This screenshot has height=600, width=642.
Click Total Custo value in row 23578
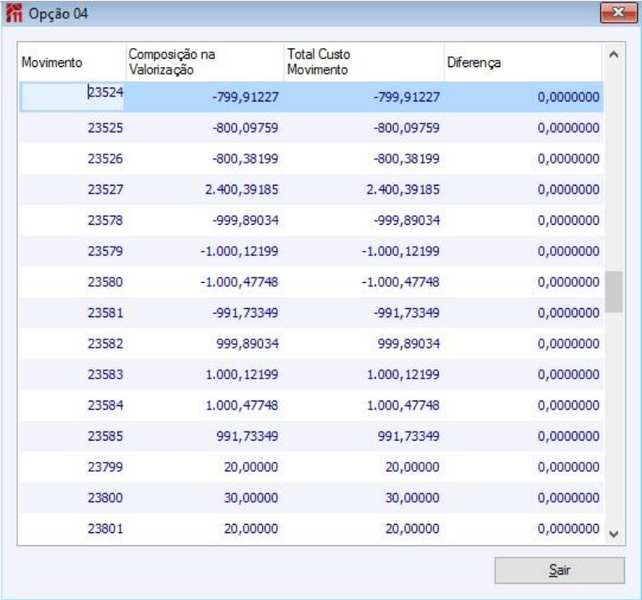[x=407, y=220]
